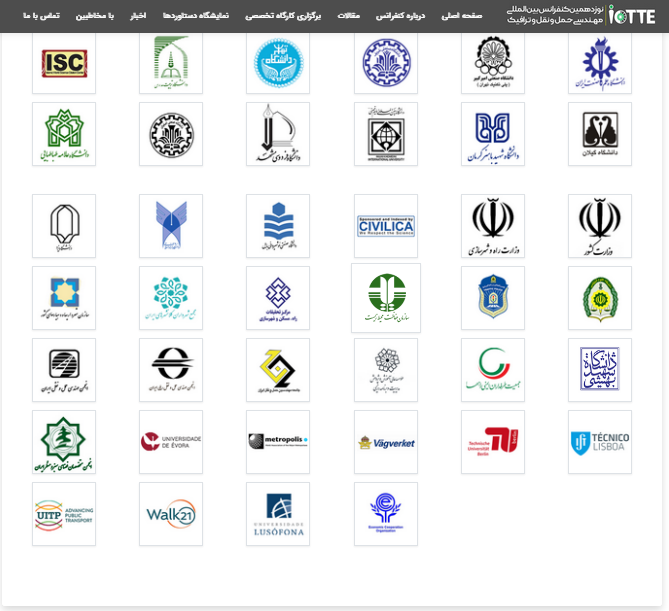669x611 pixels.
Task: Click the وزارت راه و شهرسازی emblem
Action: pos(493,226)
